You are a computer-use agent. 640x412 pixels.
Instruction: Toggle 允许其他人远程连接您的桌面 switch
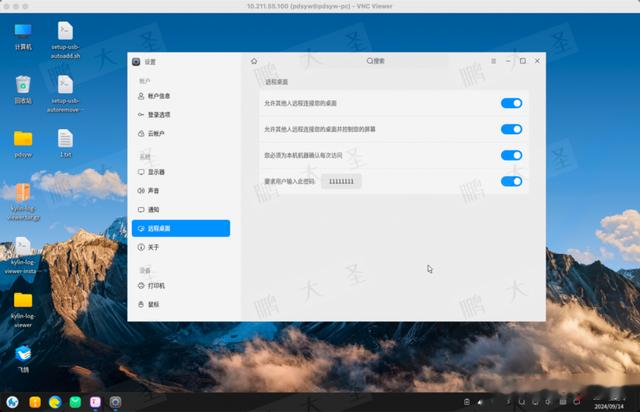511,103
